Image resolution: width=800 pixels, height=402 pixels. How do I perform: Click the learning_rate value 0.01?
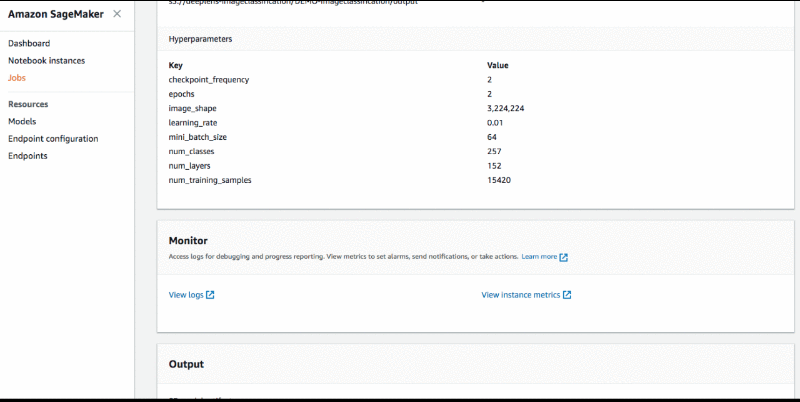495,122
